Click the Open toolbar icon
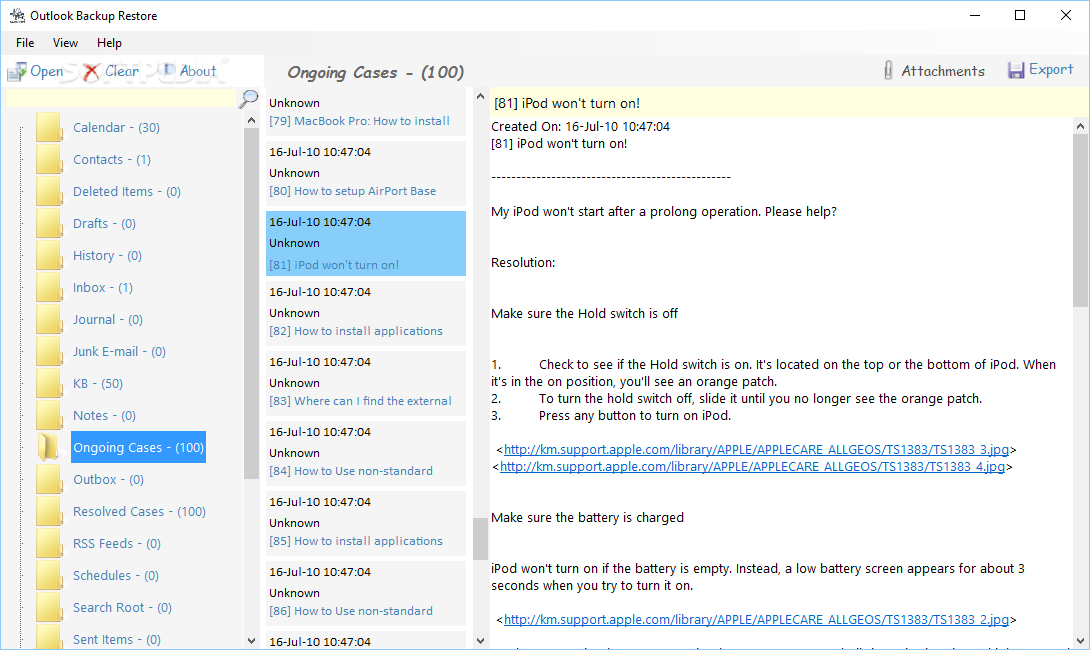 pos(17,72)
